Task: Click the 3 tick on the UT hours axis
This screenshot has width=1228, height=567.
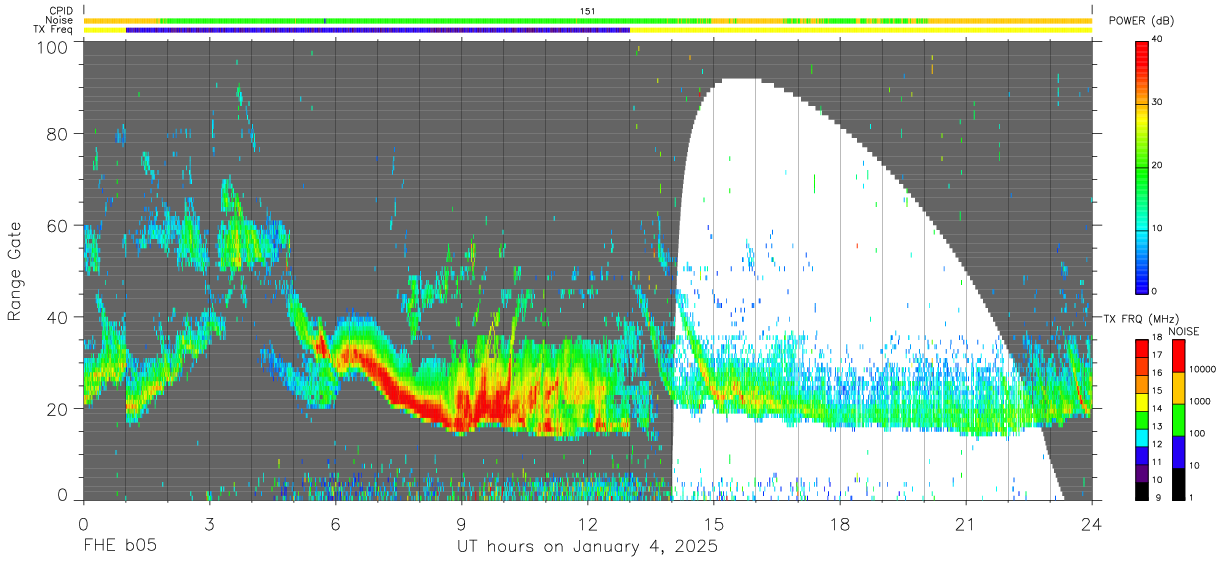Action: point(209,524)
